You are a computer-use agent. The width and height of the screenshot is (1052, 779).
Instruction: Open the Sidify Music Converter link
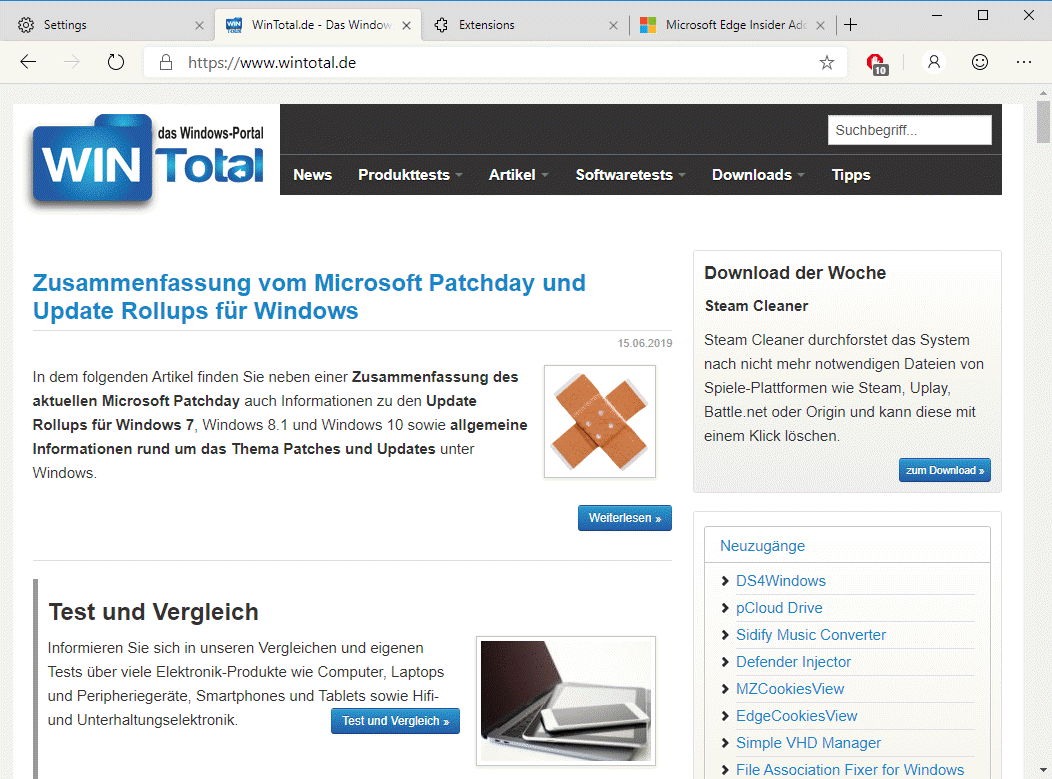(x=810, y=635)
